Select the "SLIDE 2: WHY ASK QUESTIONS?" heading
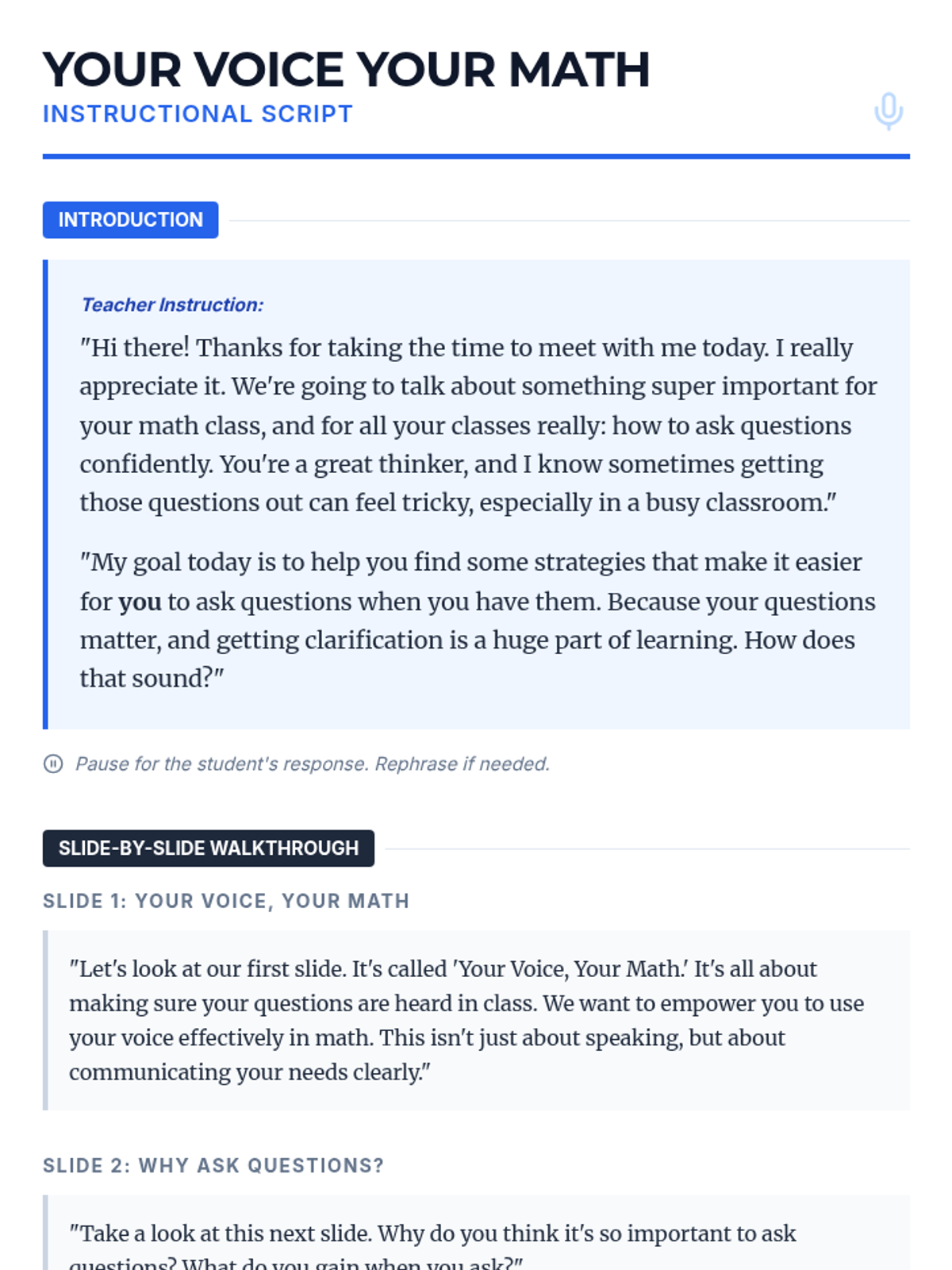 point(213,1165)
